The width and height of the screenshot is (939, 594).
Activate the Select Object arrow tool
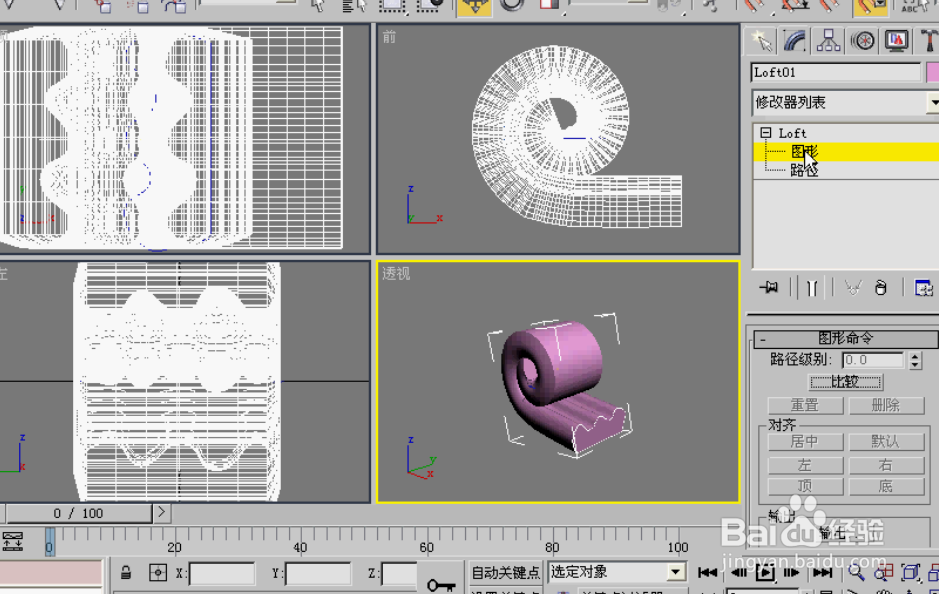point(318,8)
